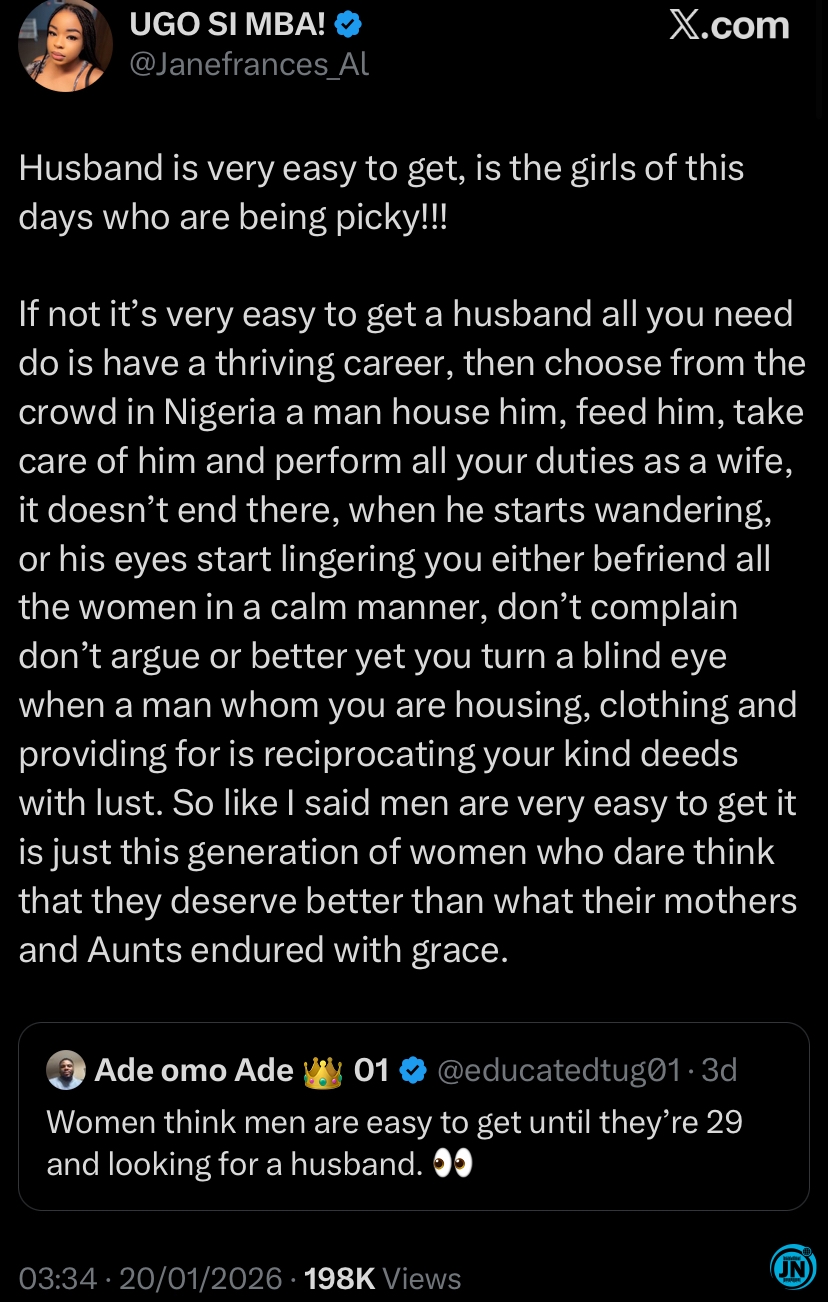Open the @Janefrances_Al handle

[249, 65]
